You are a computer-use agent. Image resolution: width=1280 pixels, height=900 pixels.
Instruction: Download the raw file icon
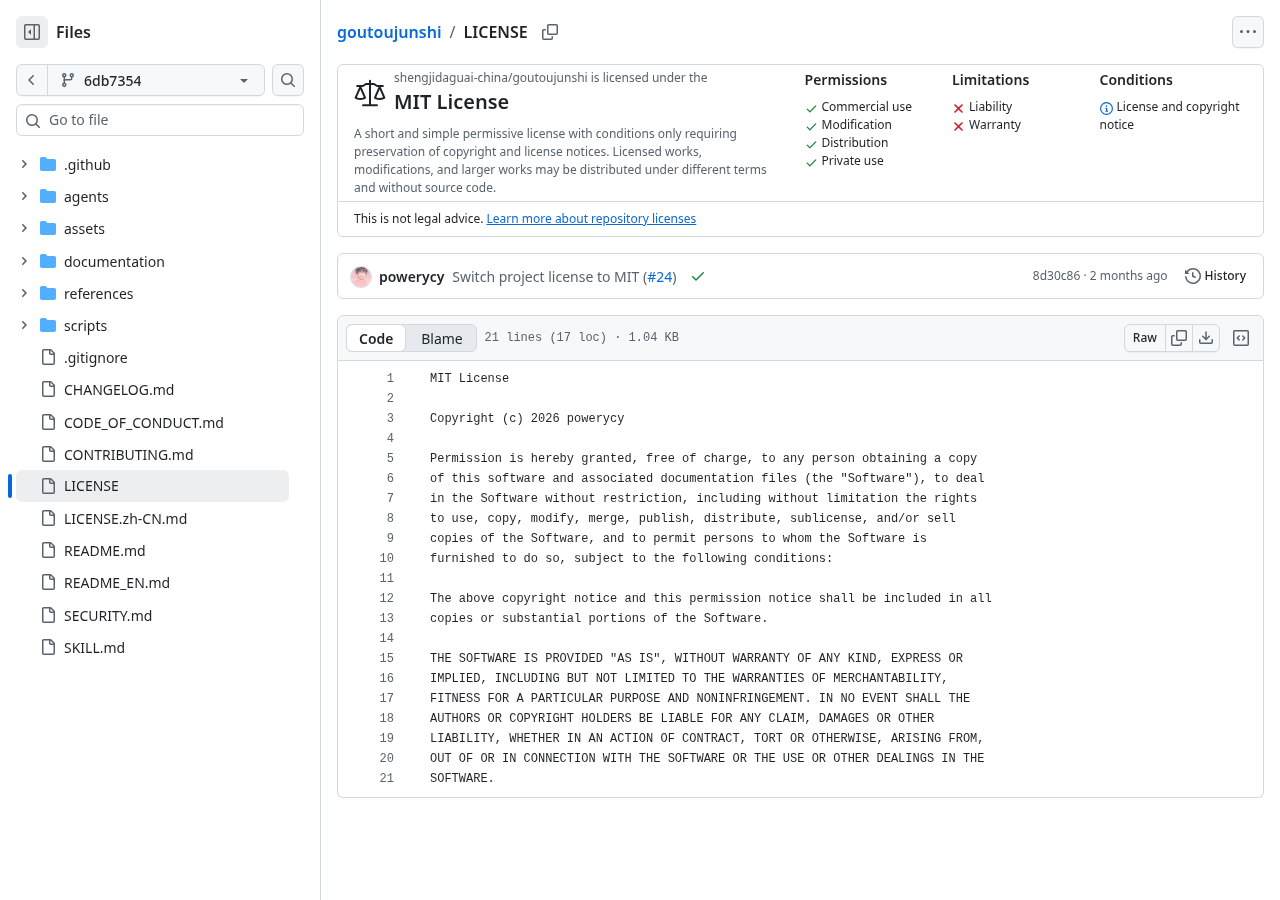(1206, 338)
